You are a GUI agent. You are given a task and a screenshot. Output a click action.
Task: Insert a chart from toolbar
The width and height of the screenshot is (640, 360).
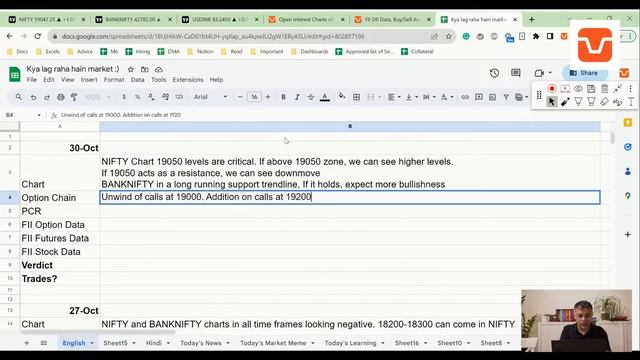(493, 97)
